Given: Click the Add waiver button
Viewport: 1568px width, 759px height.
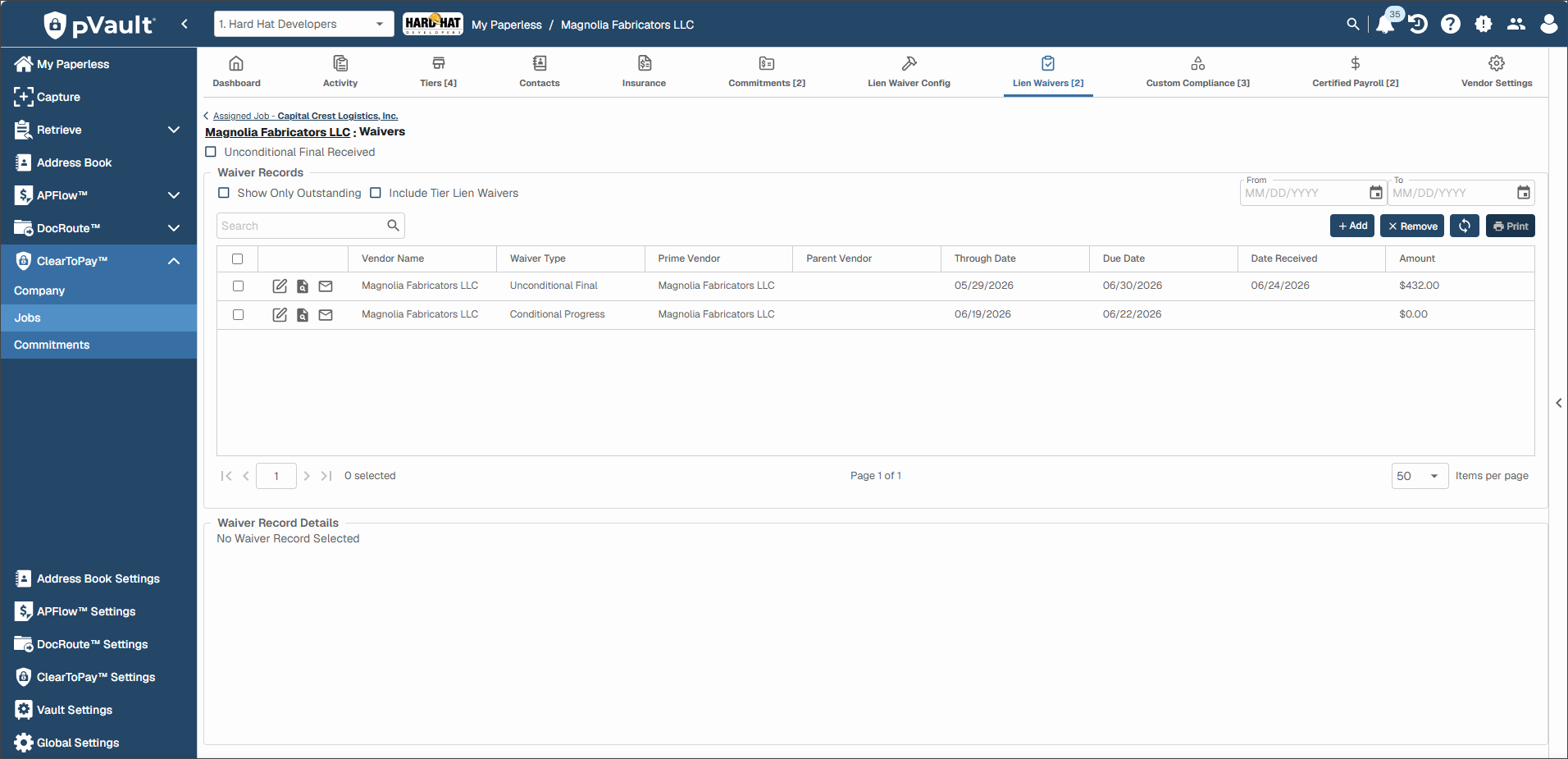Looking at the screenshot, I should (1352, 226).
